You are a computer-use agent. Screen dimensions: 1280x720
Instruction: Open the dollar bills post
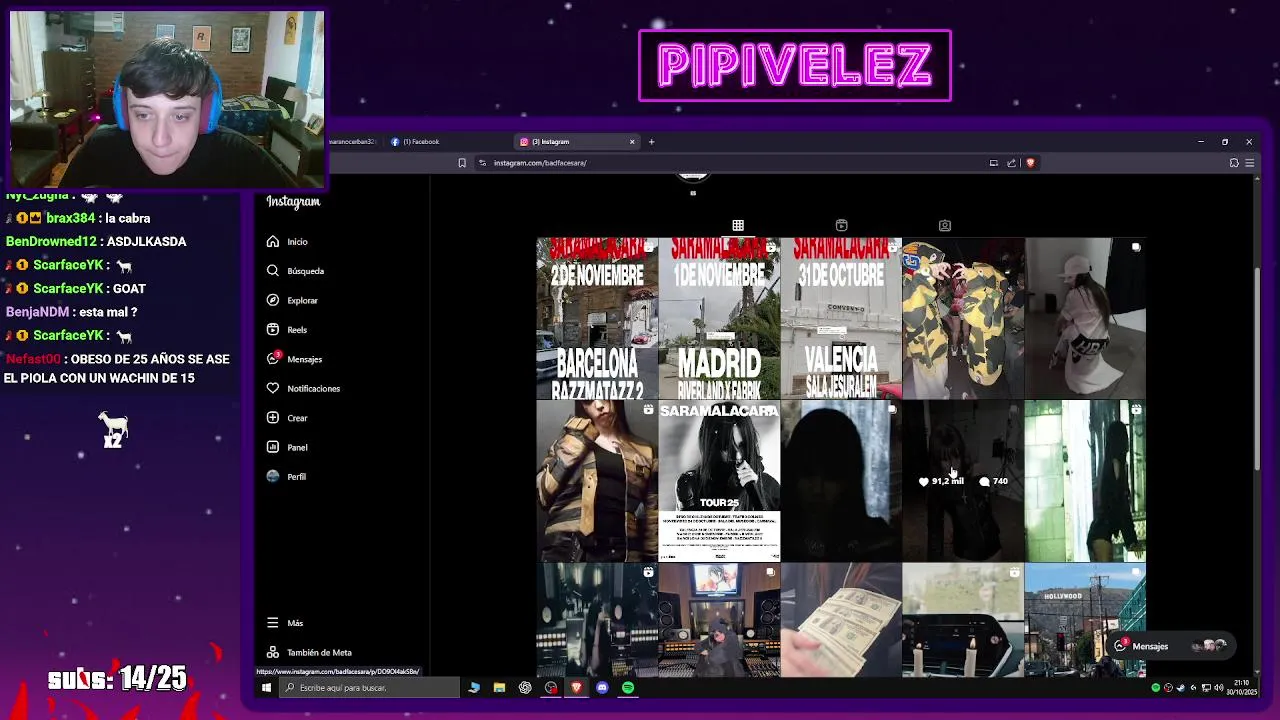pos(841,620)
